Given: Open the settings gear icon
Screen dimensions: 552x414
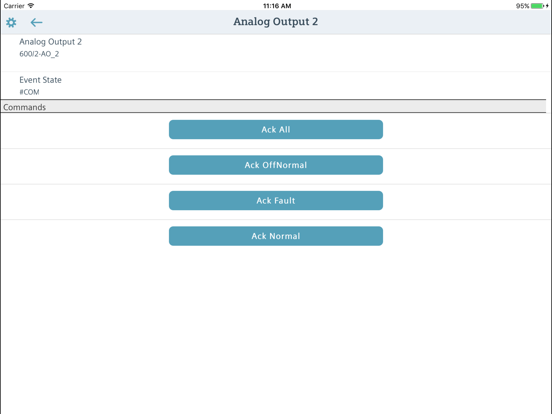Looking at the screenshot, I should (11, 23).
